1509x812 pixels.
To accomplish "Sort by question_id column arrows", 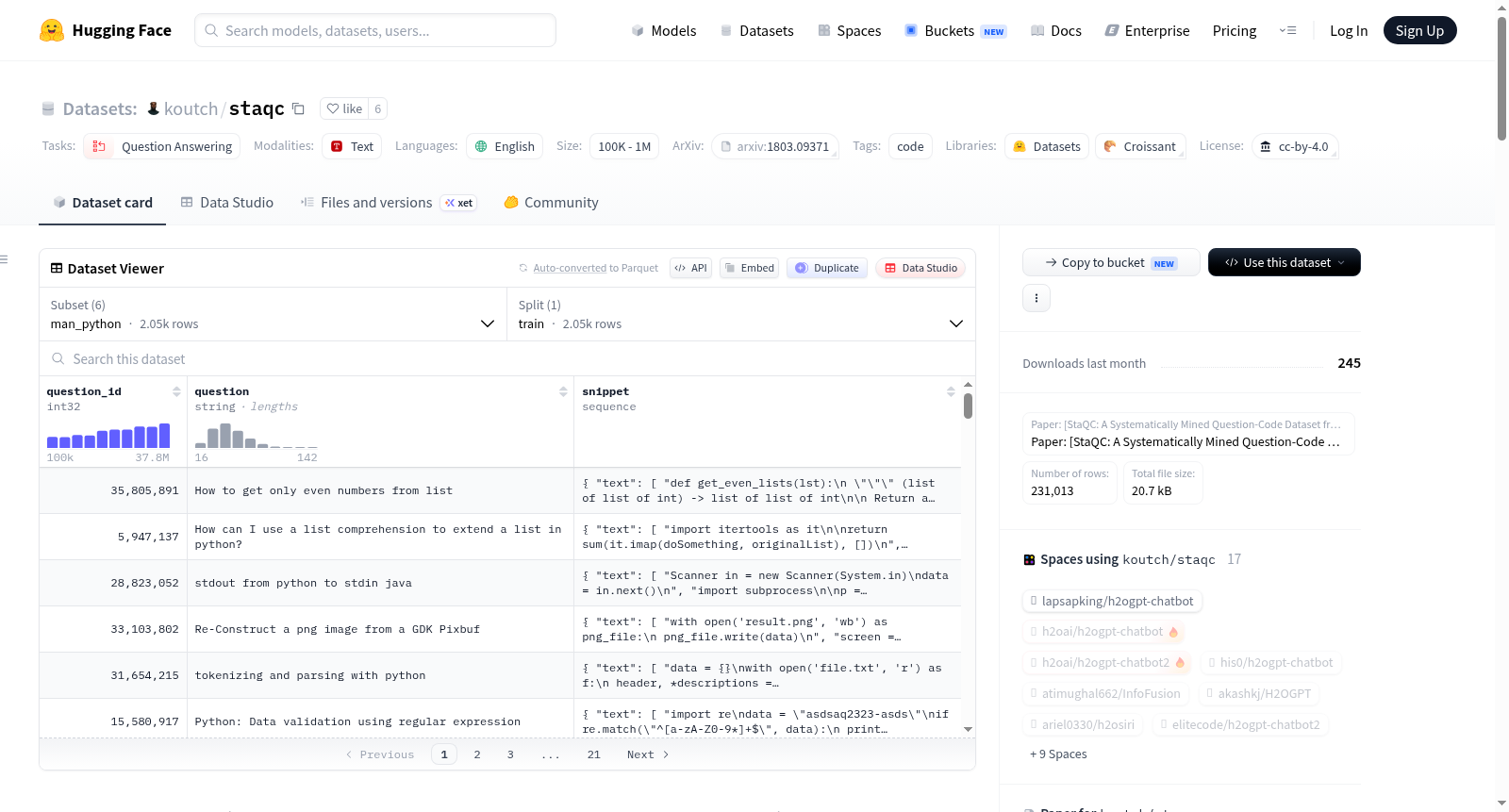I will 176,391.
